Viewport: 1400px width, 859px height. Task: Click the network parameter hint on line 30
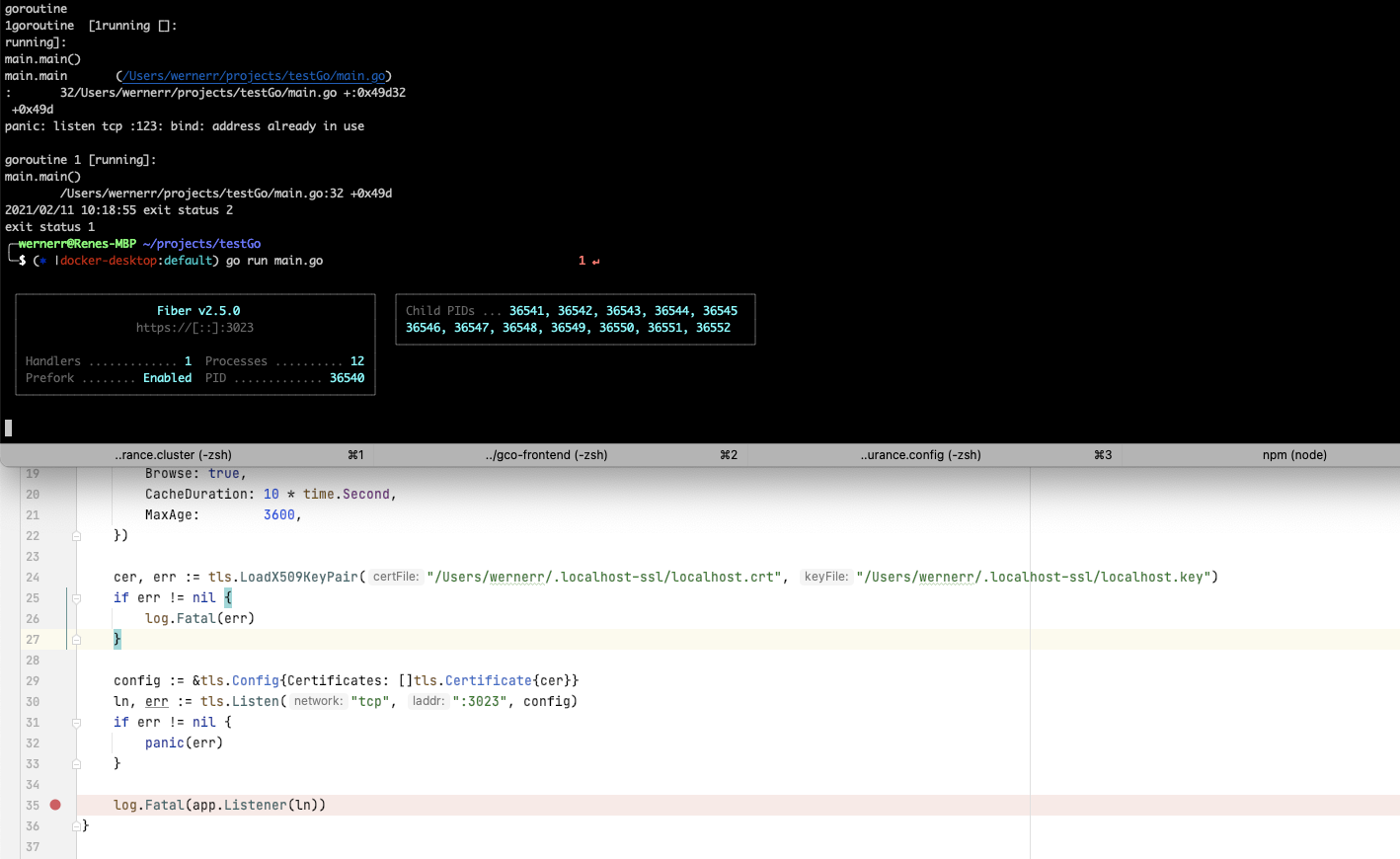[318, 700]
